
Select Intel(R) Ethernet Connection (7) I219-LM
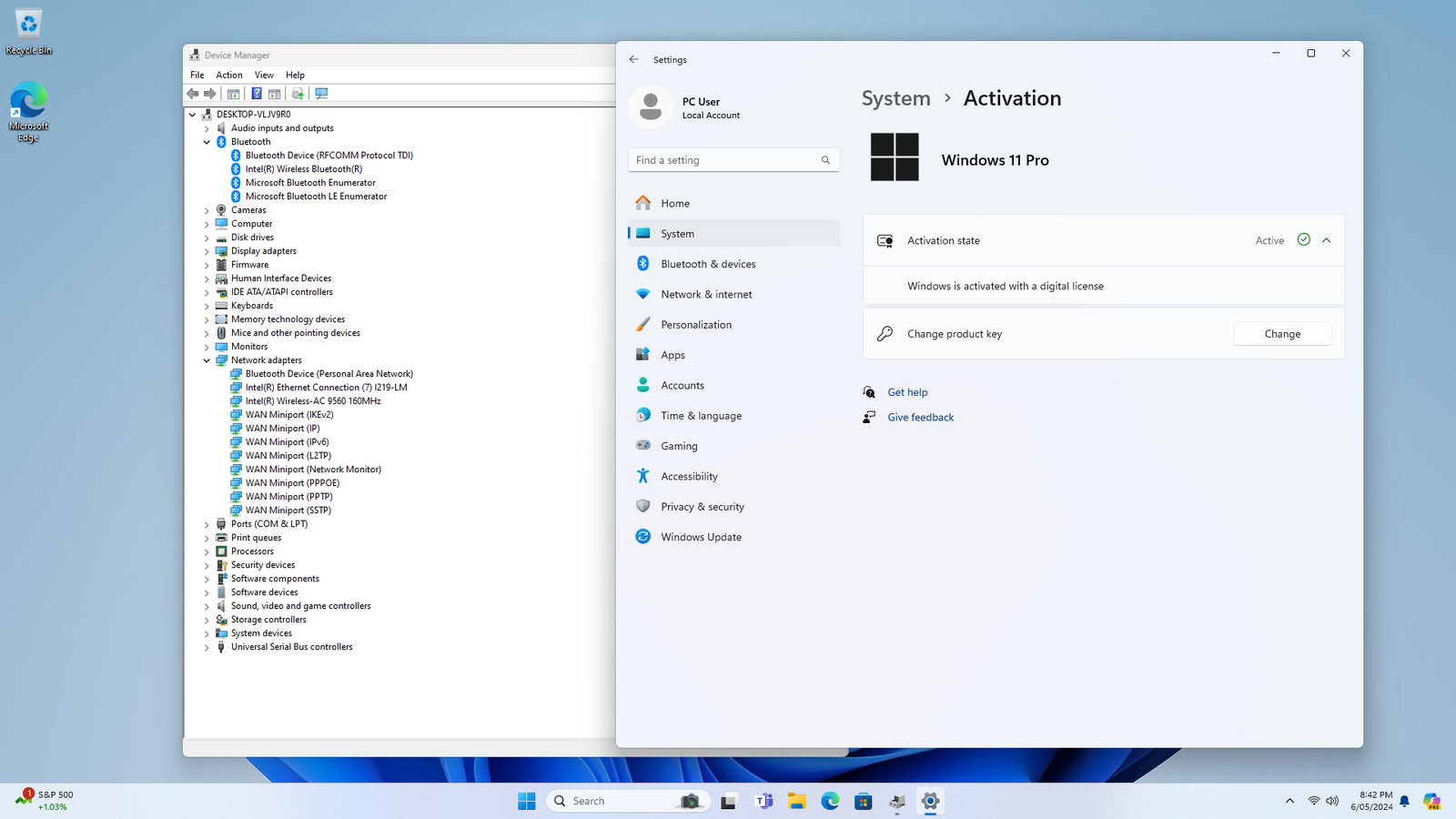point(326,388)
